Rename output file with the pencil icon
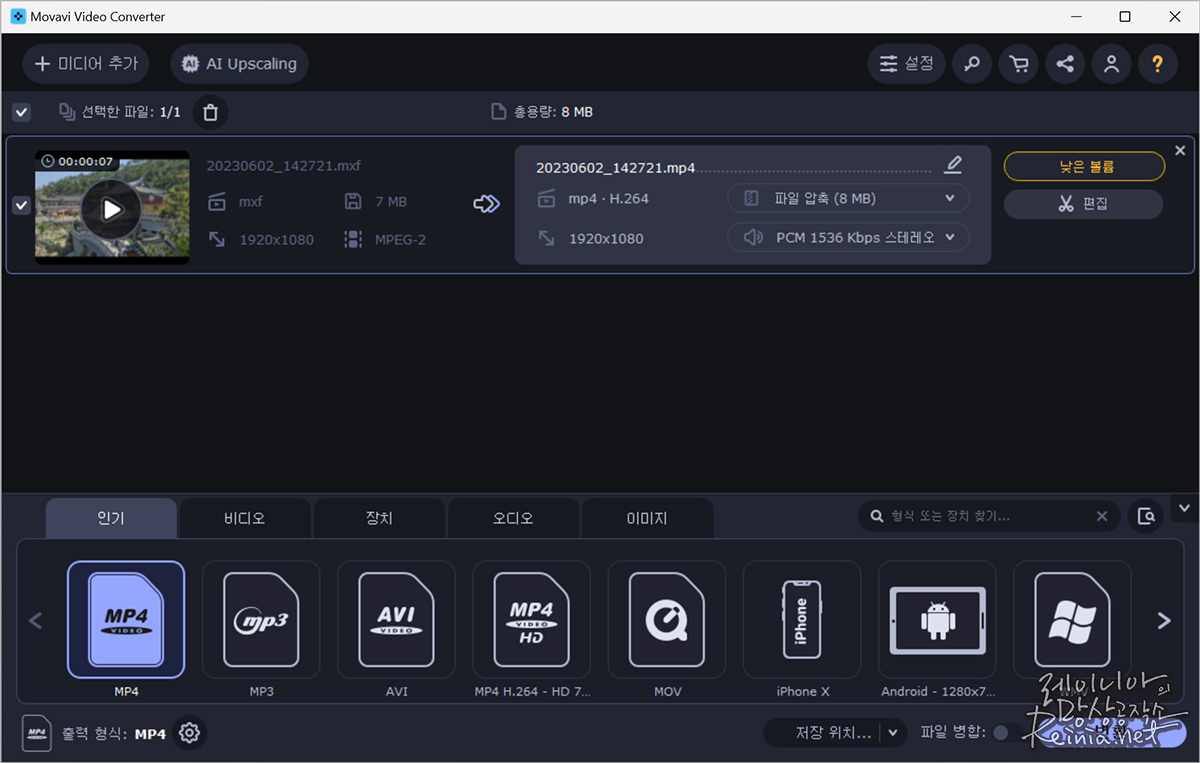The image size is (1200, 763). pos(953,165)
